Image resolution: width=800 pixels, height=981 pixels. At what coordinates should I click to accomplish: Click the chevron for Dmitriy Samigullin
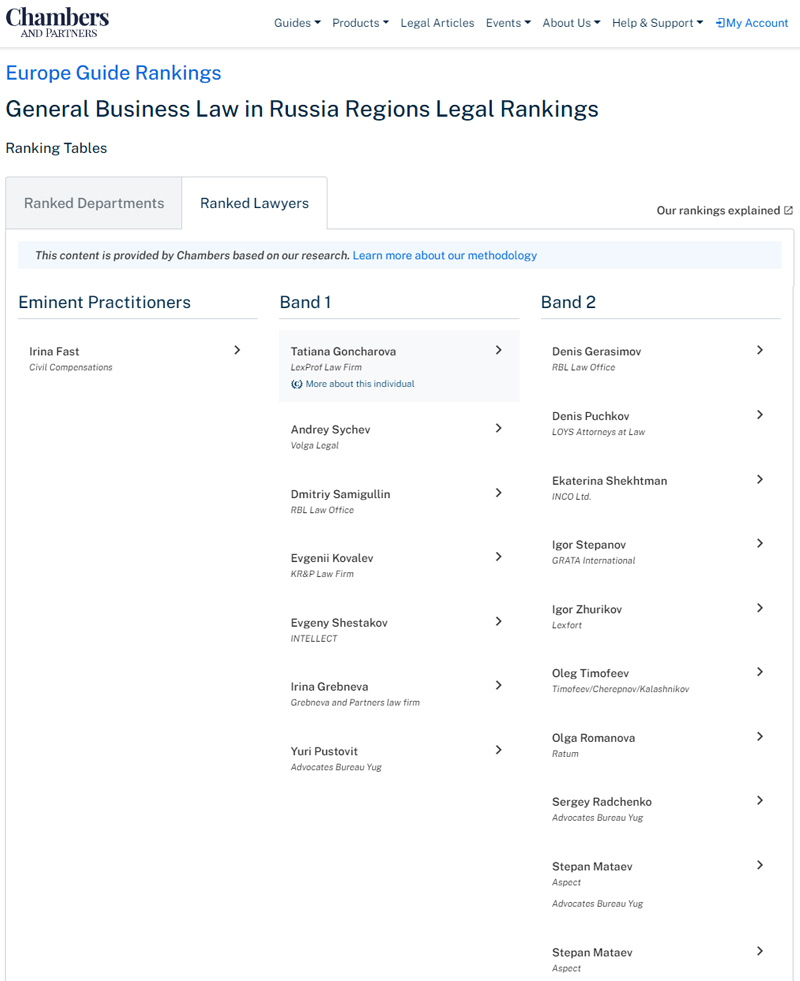(499, 493)
